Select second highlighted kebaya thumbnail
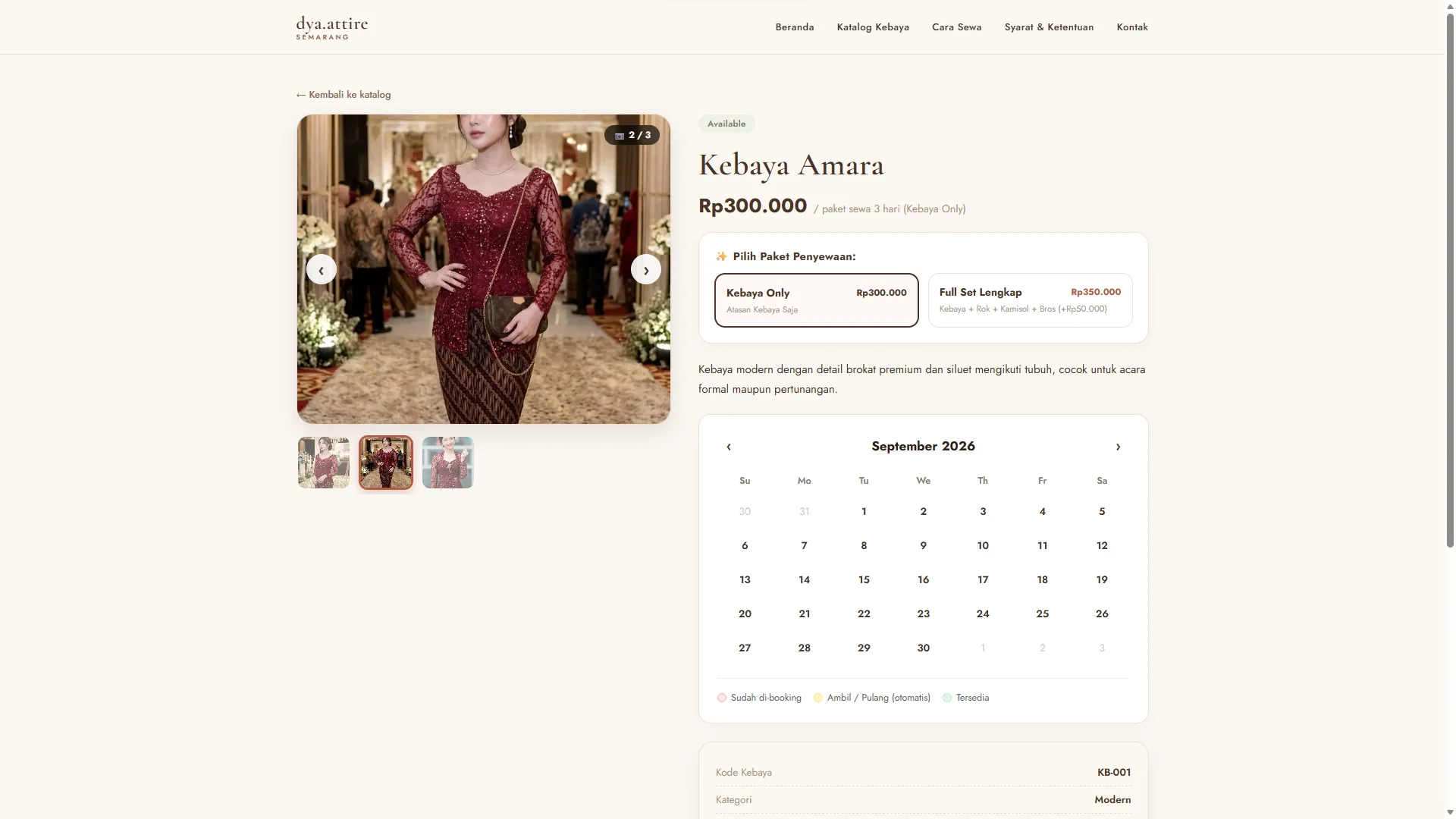1456x819 pixels. coord(386,463)
